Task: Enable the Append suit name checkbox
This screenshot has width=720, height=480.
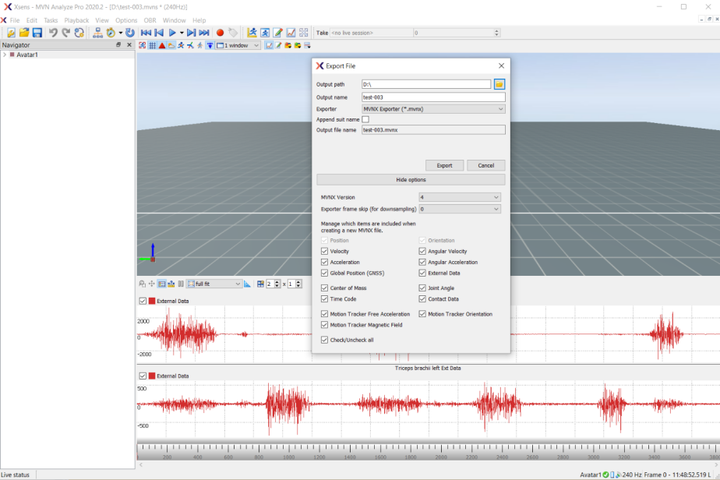Action: coord(365,119)
